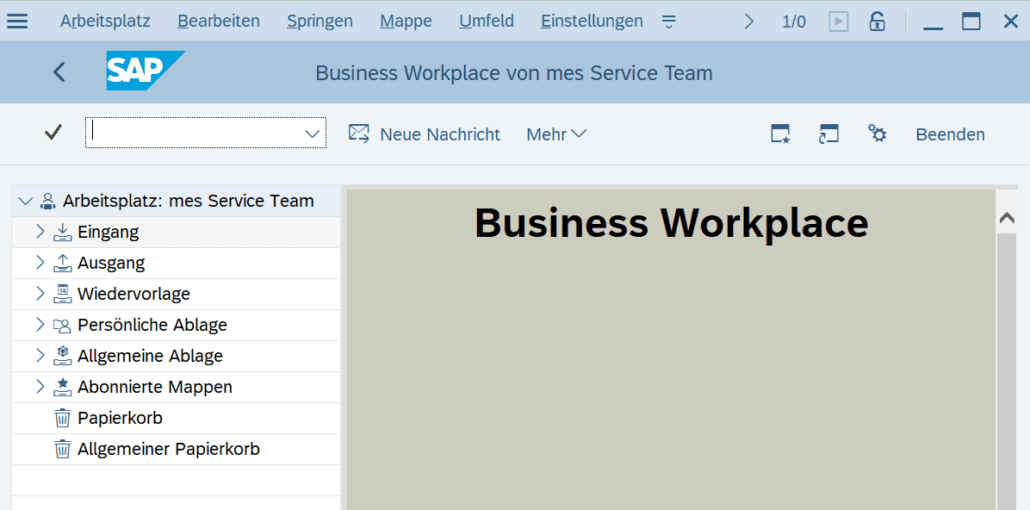The width and height of the screenshot is (1030, 510).
Task: Click scrollbar up arrow in right panel
Action: pyautogui.click(x=1007, y=218)
